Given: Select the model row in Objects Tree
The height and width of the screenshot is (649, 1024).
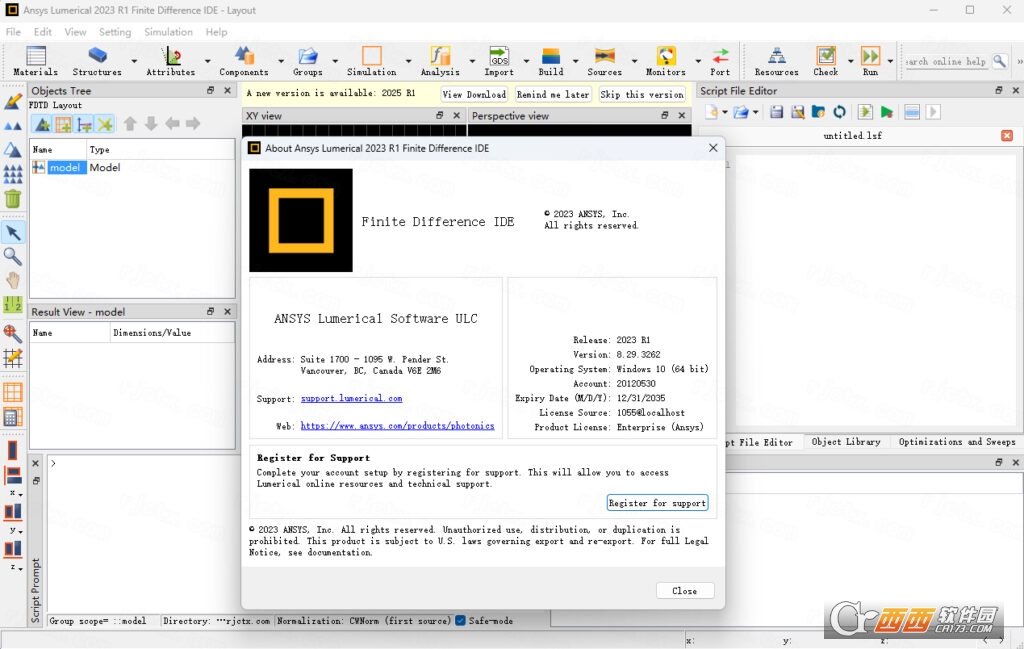Looking at the screenshot, I should 133,168.
